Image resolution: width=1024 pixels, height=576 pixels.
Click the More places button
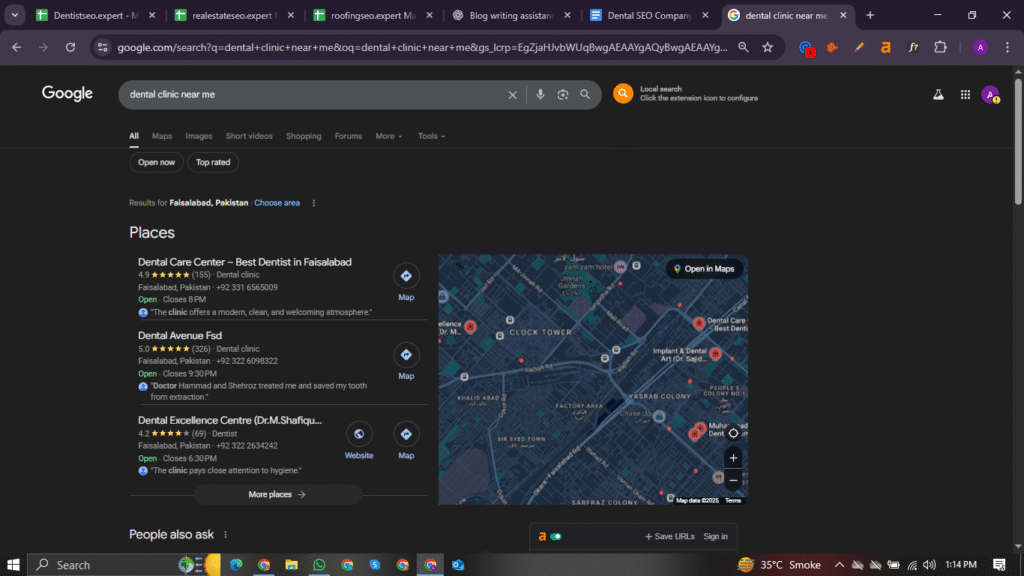click(277, 494)
